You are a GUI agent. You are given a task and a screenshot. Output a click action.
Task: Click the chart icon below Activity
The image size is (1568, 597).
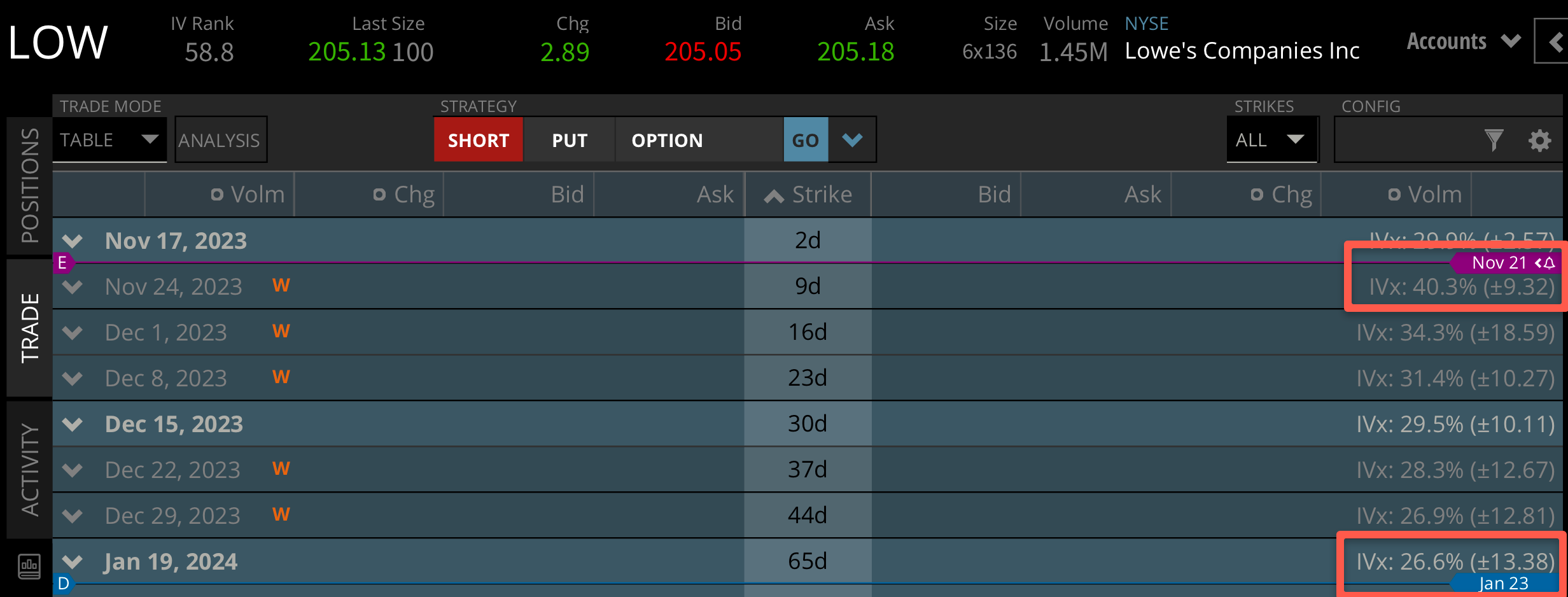click(x=29, y=566)
